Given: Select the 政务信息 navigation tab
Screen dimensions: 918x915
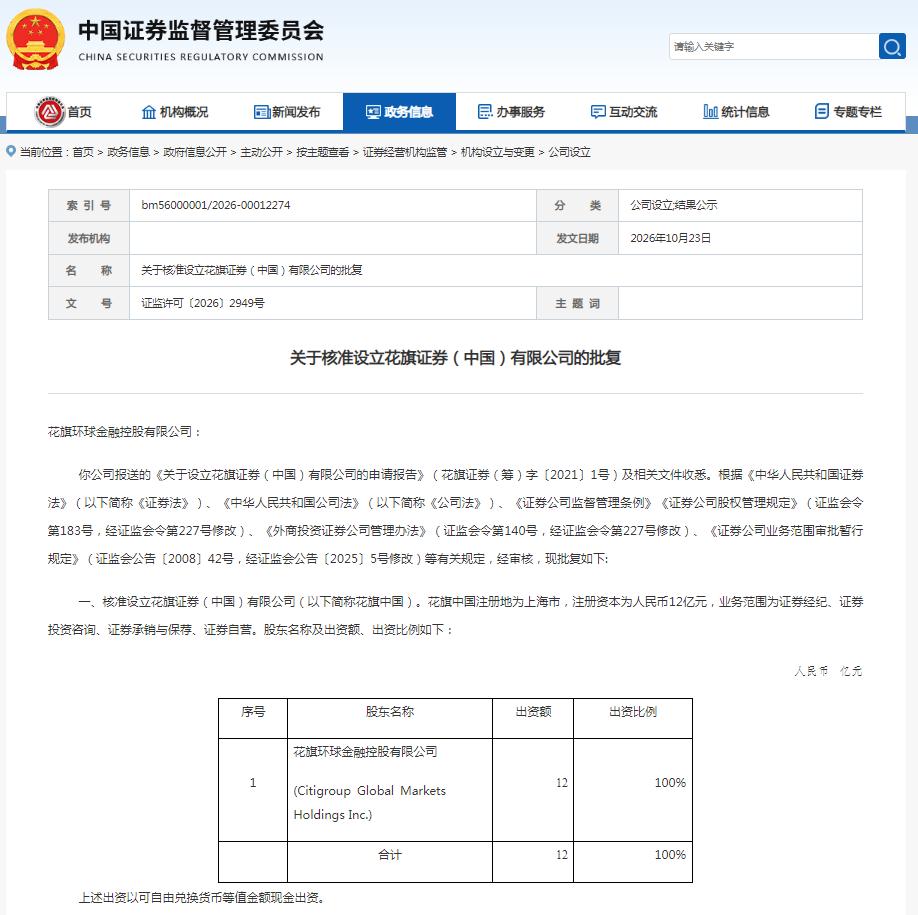Looking at the screenshot, I should point(399,112).
